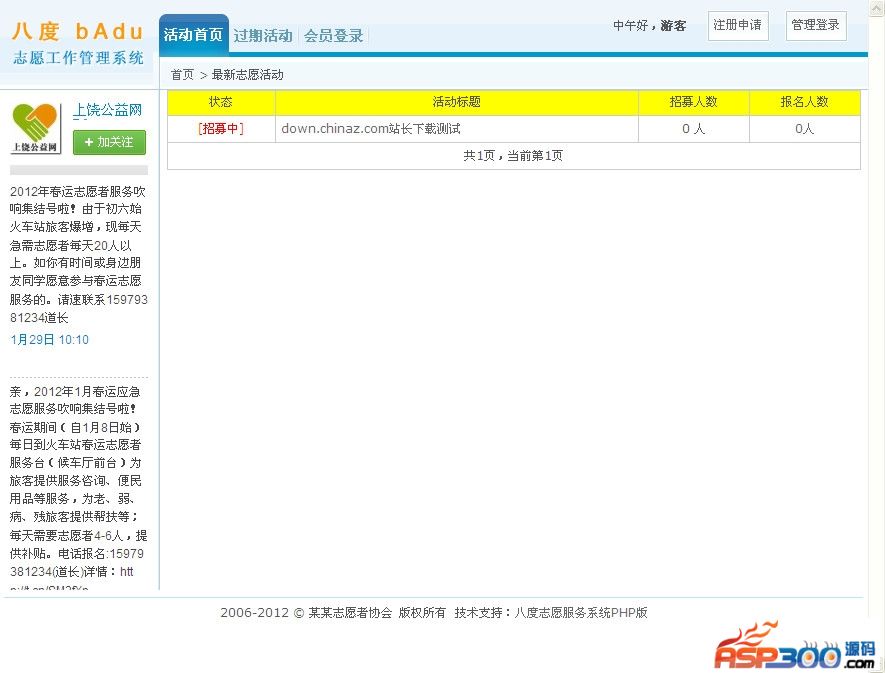
Task: Click the ASP300 源码 watermark logo
Action: pos(794,645)
